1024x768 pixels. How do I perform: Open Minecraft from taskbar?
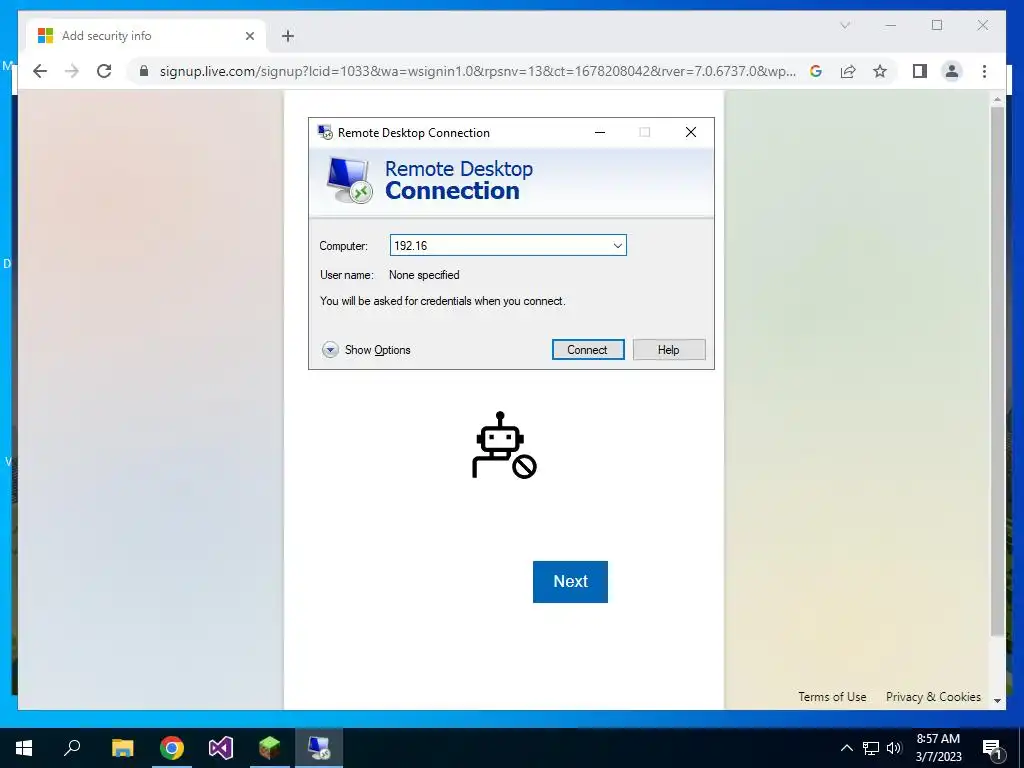(270, 748)
